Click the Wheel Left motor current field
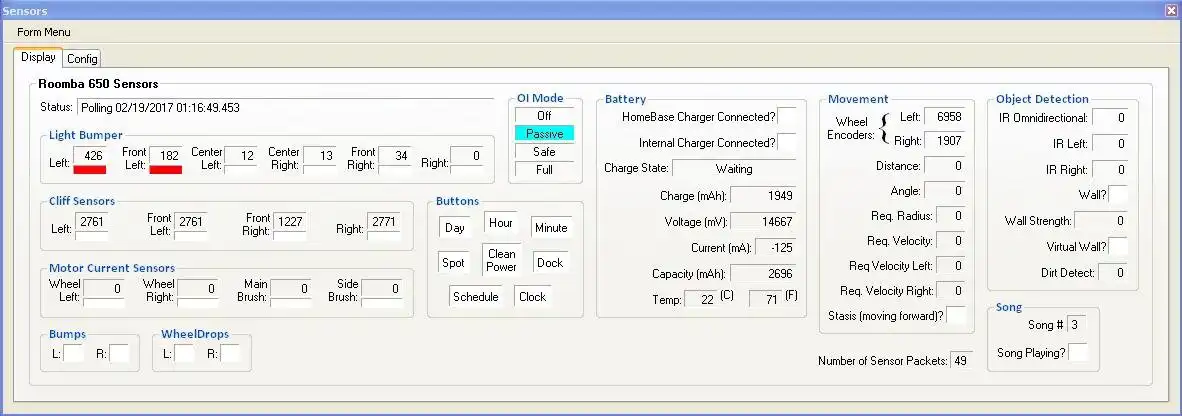Screen dimensions: 1182x416 (103, 289)
